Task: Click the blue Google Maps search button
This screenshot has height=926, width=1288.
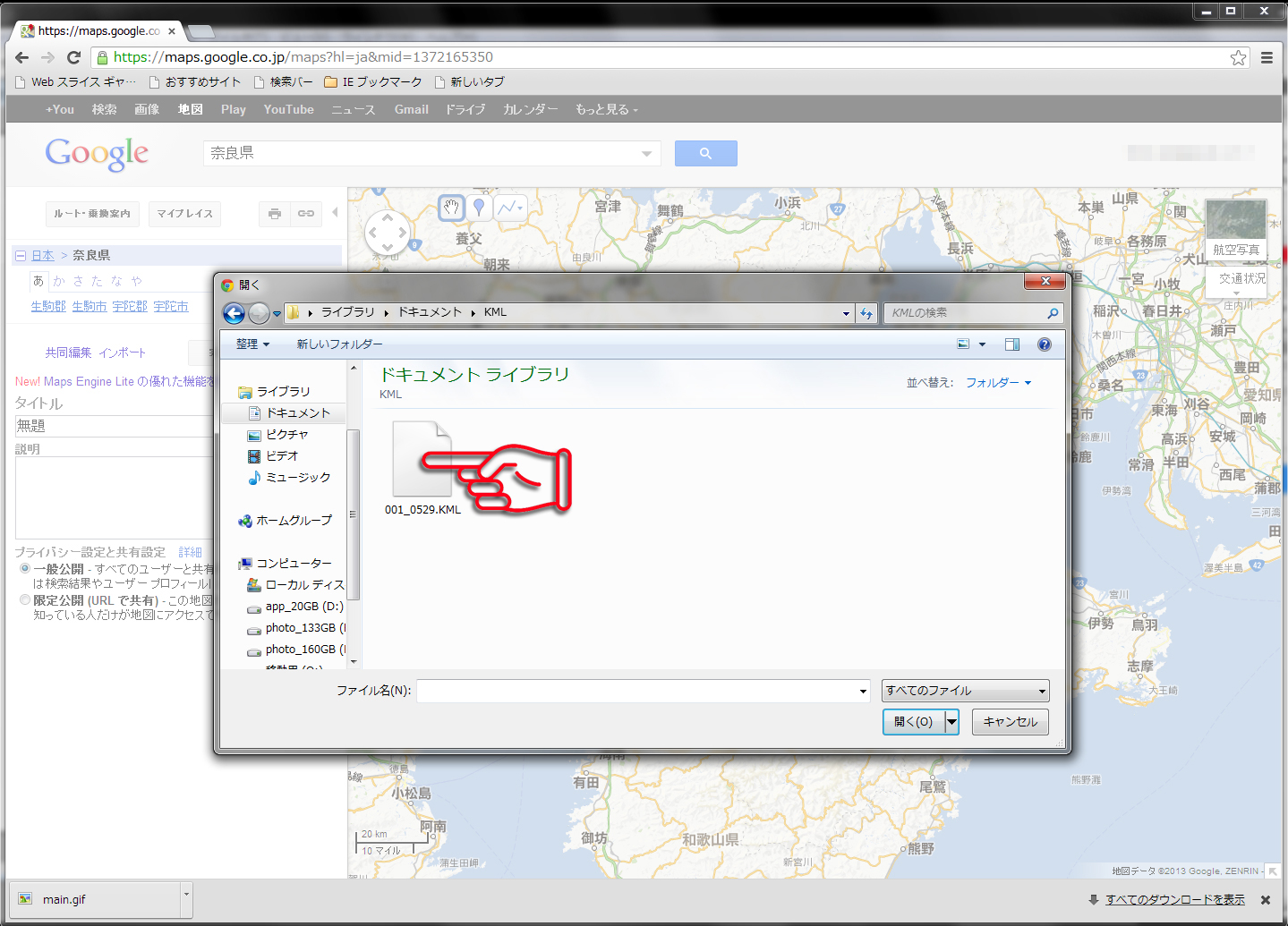Action: coord(705,153)
